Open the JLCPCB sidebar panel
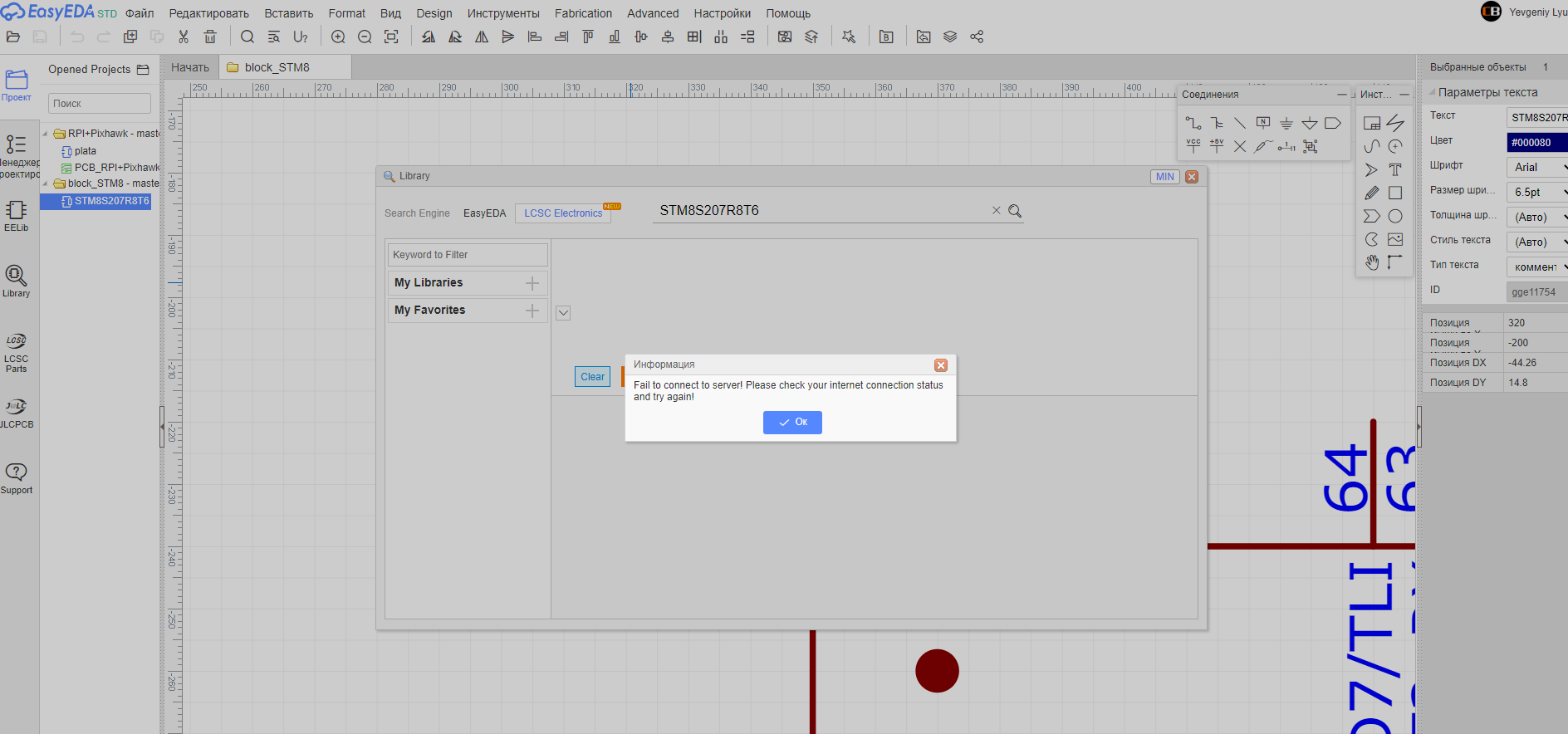1568x734 pixels. click(16, 413)
